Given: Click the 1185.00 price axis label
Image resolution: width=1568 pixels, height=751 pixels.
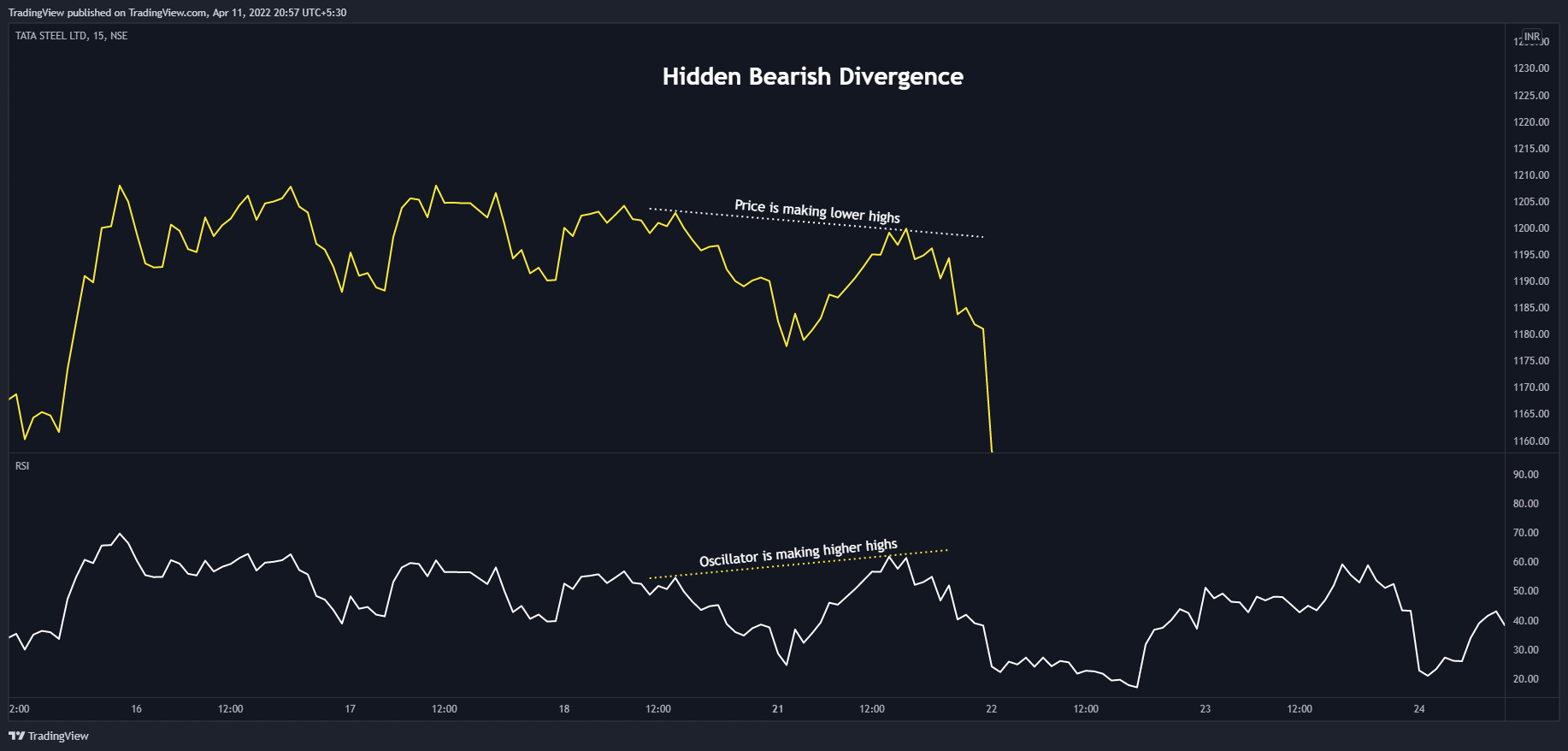Looking at the screenshot, I should pos(1531,308).
